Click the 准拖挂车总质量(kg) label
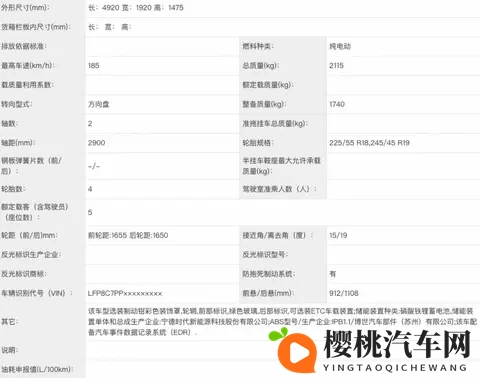Image resolution: width=480 pixels, height=378 pixels. (275, 124)
